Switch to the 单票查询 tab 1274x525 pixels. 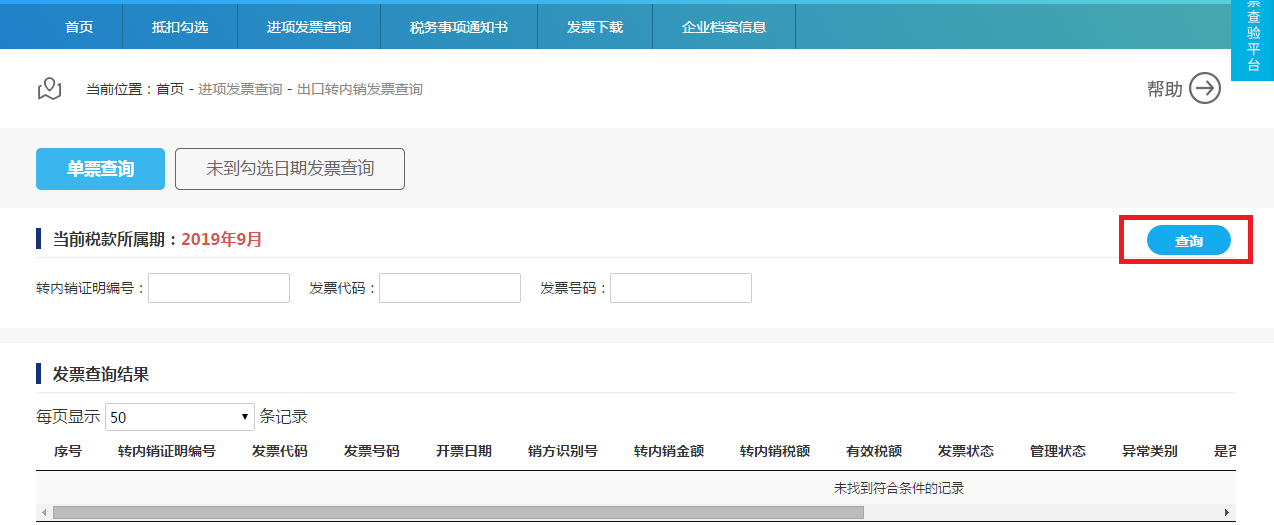[x=100, y=169]
